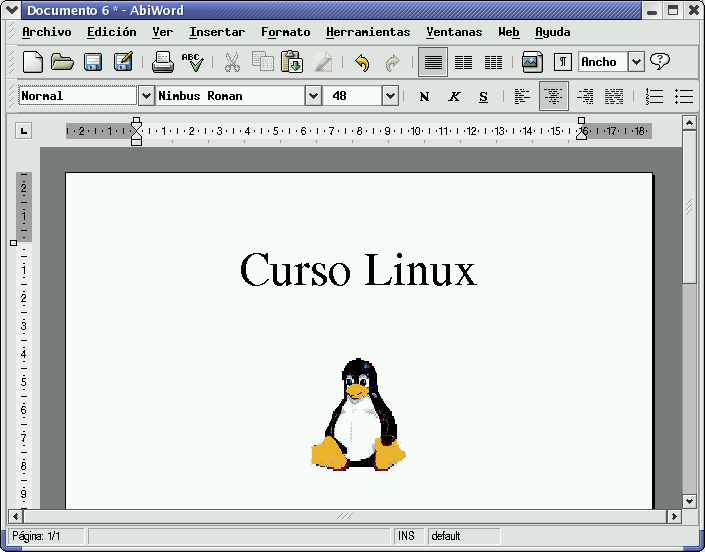The width and height of the screenshot is (705, 552).
Task: Open the Edición menu
Action: 112,32
